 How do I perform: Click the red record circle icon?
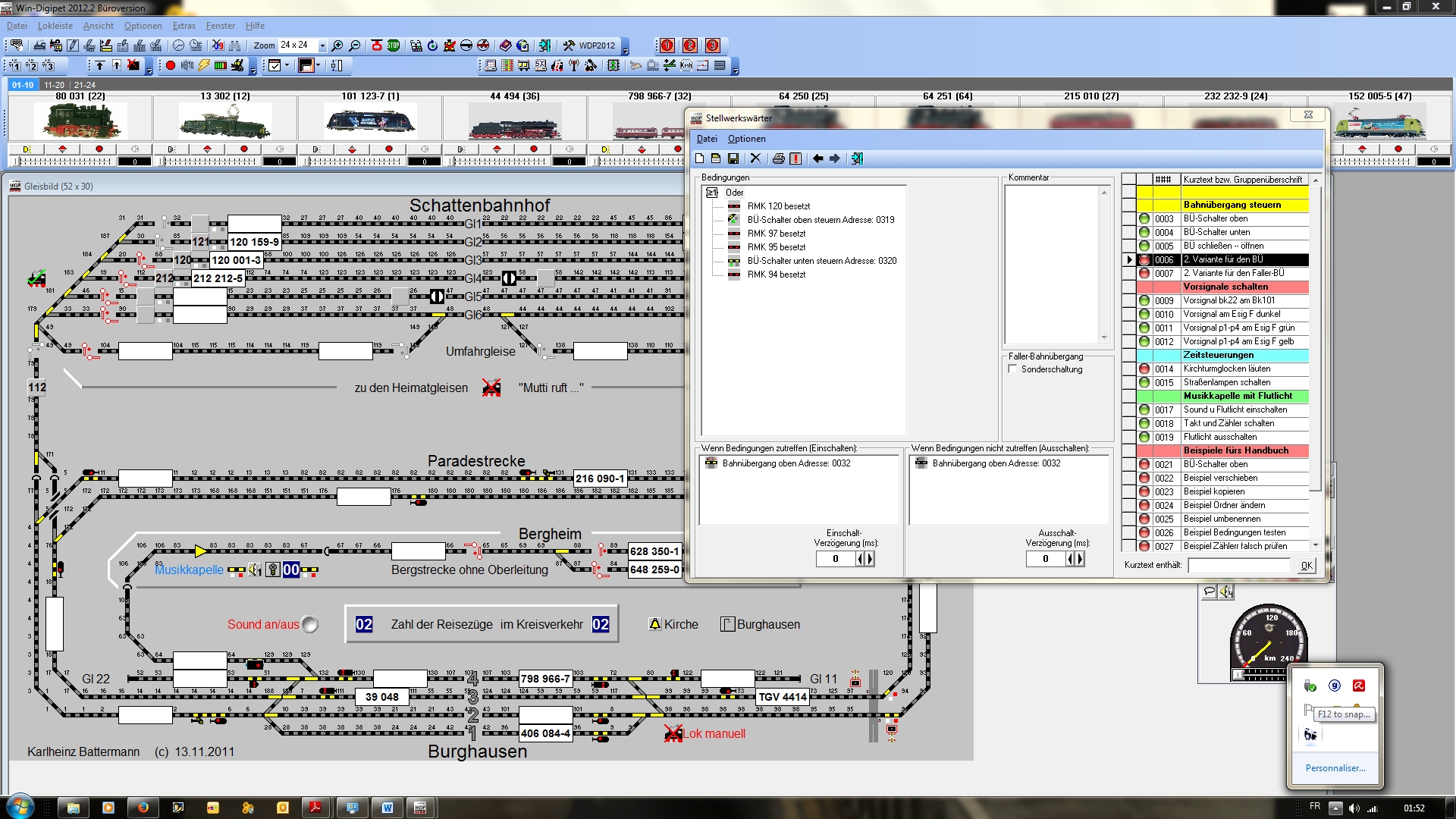[171, 66]
